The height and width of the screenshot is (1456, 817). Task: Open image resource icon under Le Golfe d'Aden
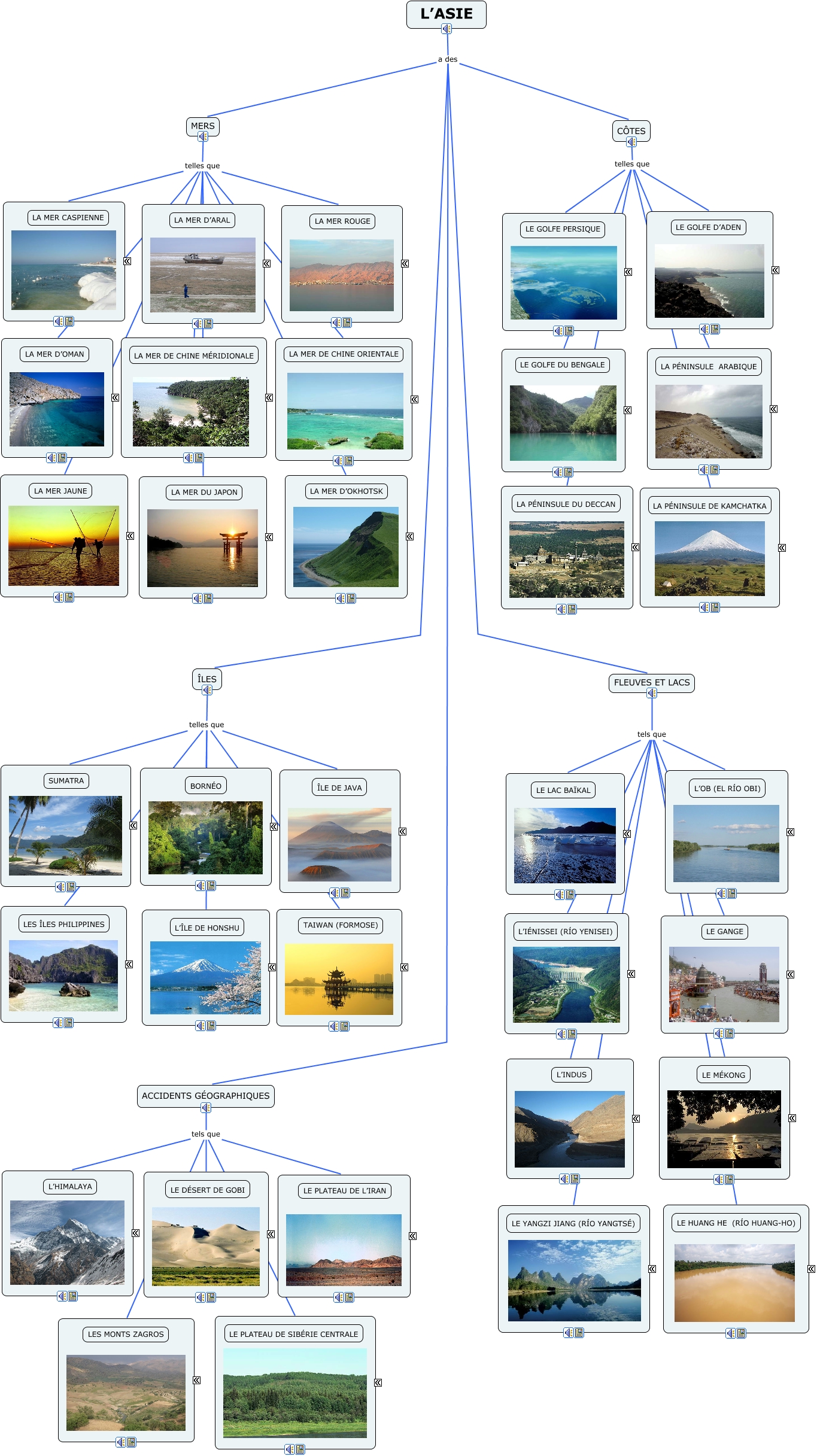click(715, 329)
